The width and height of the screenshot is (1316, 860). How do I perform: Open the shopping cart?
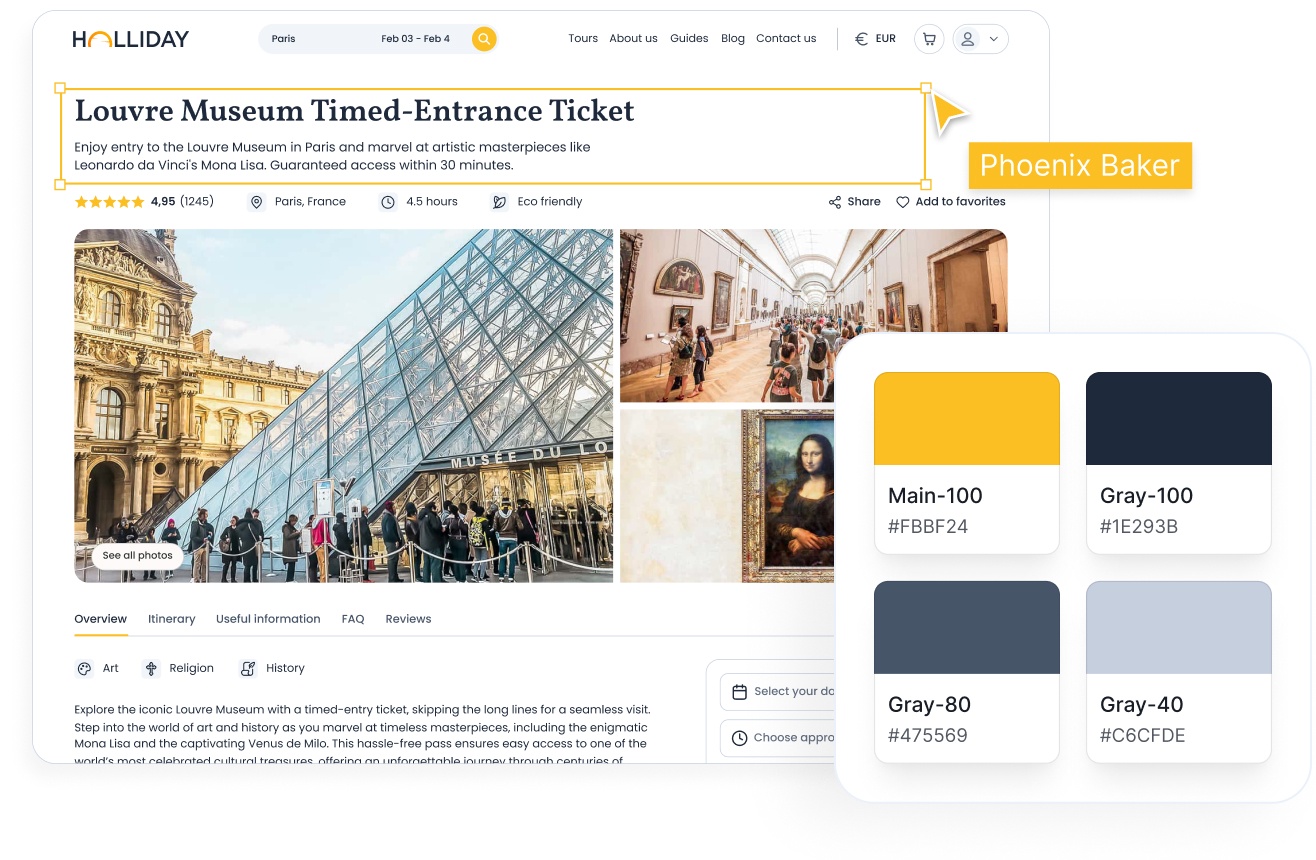click(x=929, y=39)
